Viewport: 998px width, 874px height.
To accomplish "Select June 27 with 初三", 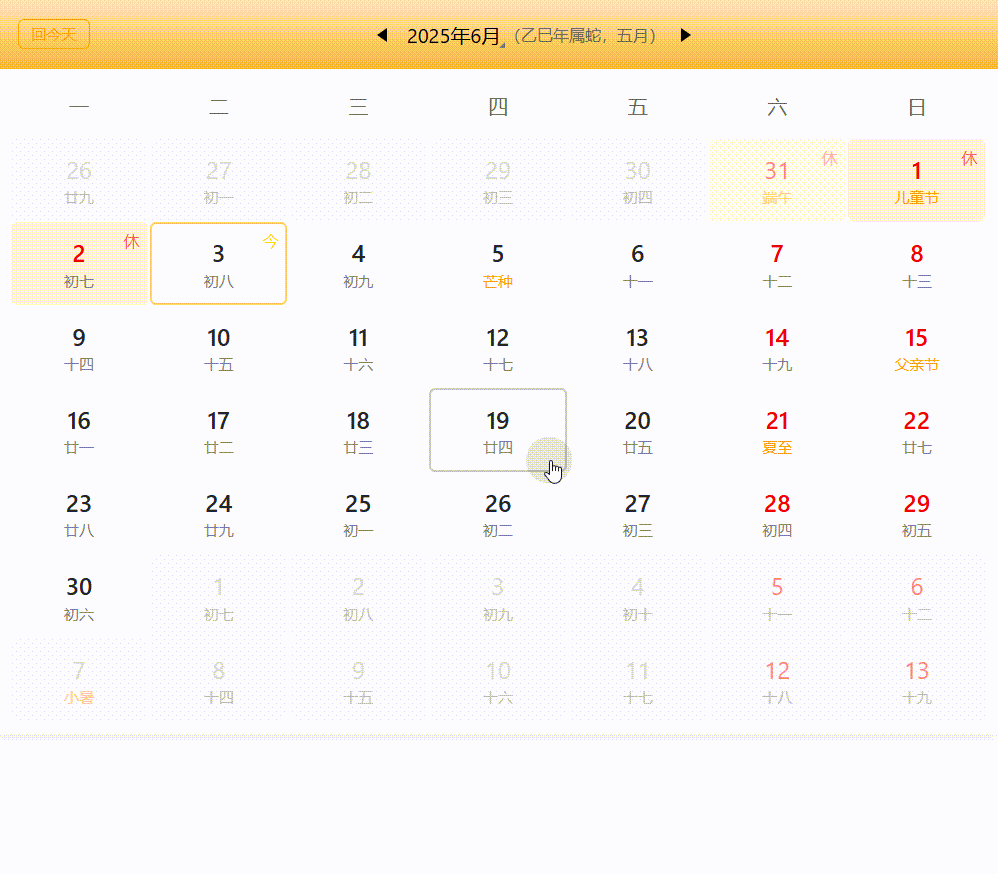I will pyautogui.click(x=638, y=513).
